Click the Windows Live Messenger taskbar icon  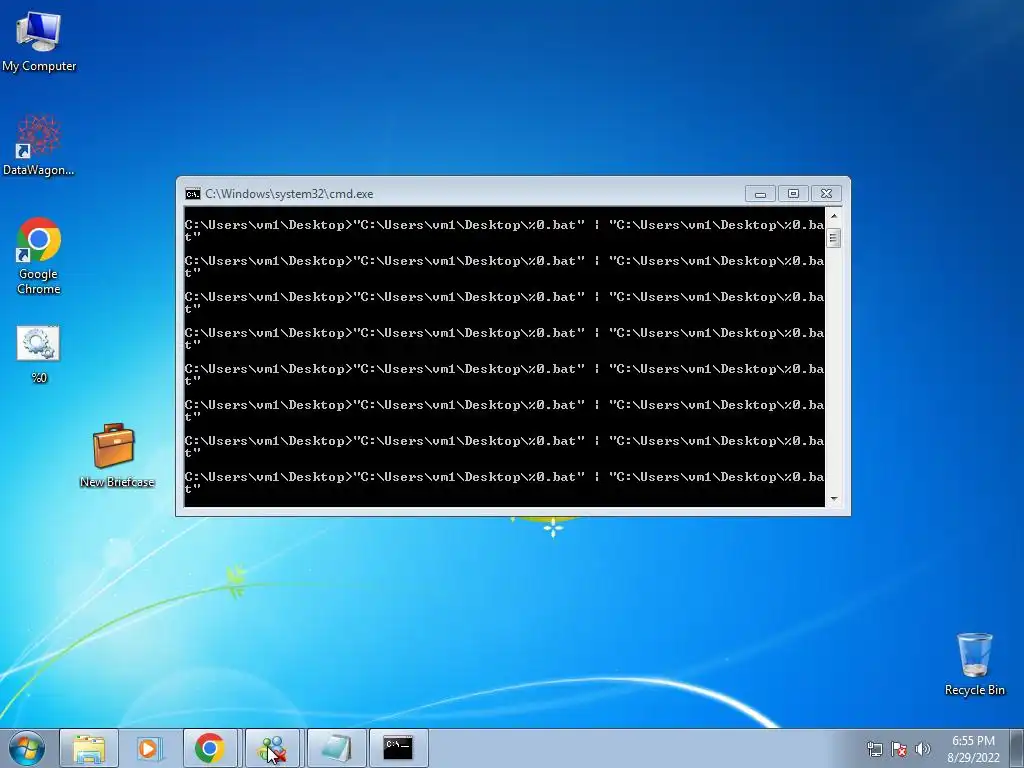[272, 748]
